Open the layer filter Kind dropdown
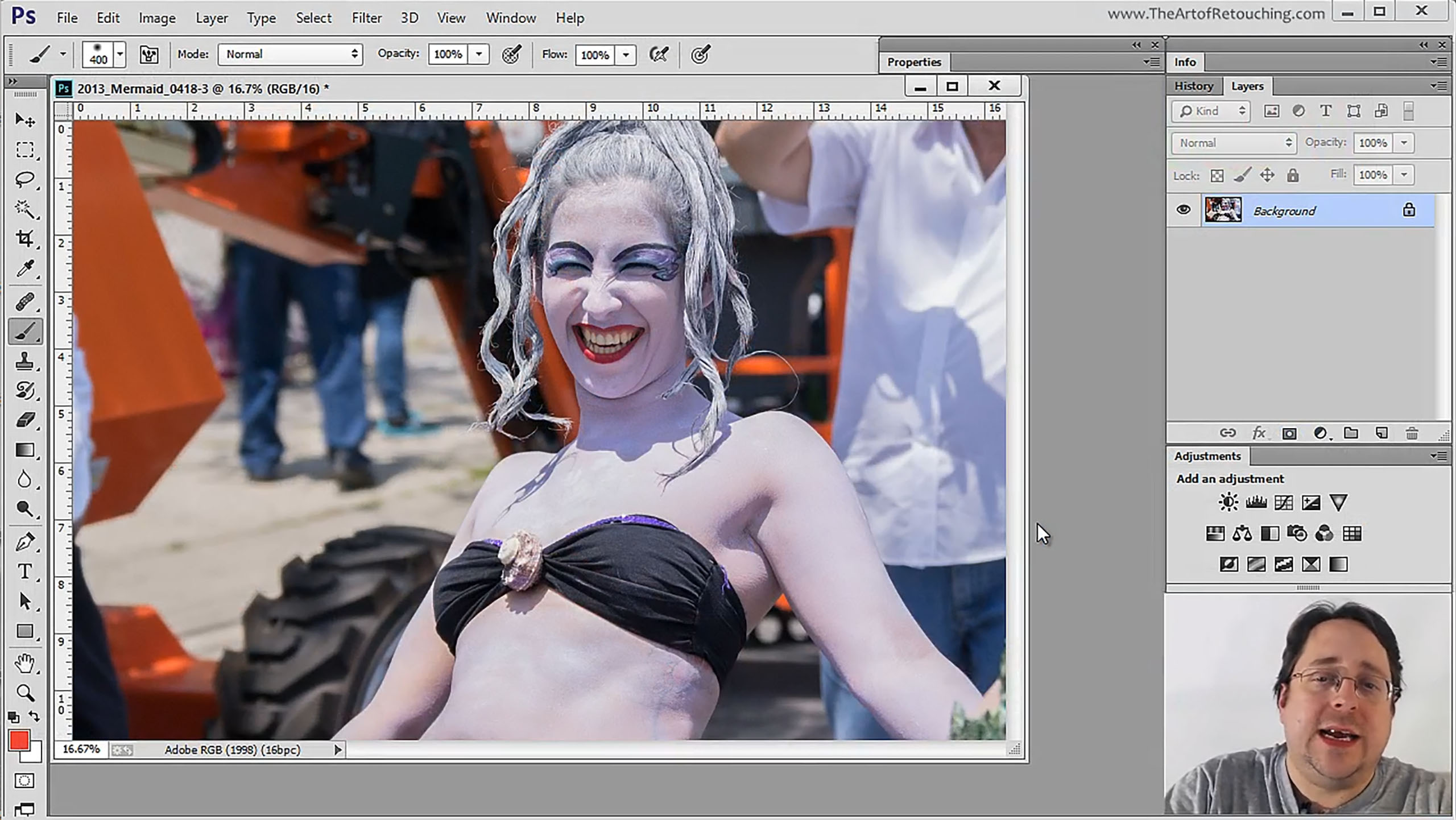Viewport: 1456px width, 820px height. (x=1210, y=111)
